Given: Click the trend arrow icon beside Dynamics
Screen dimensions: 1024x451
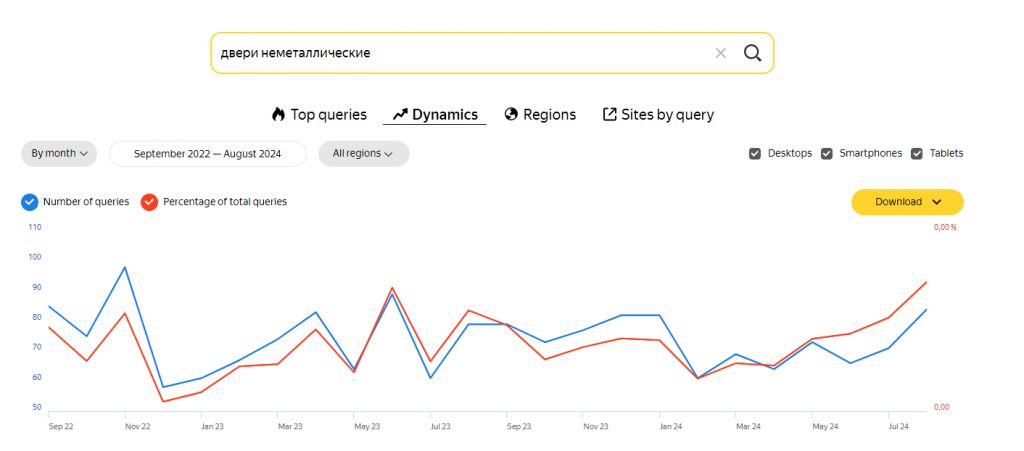Looking at the screenshot, I should 400,115.
